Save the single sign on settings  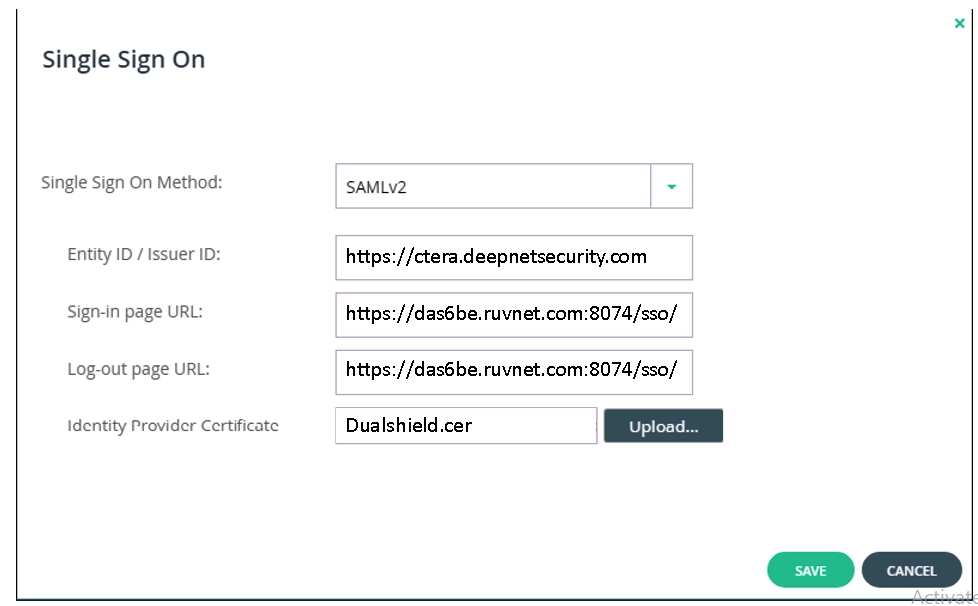(810, 570)
